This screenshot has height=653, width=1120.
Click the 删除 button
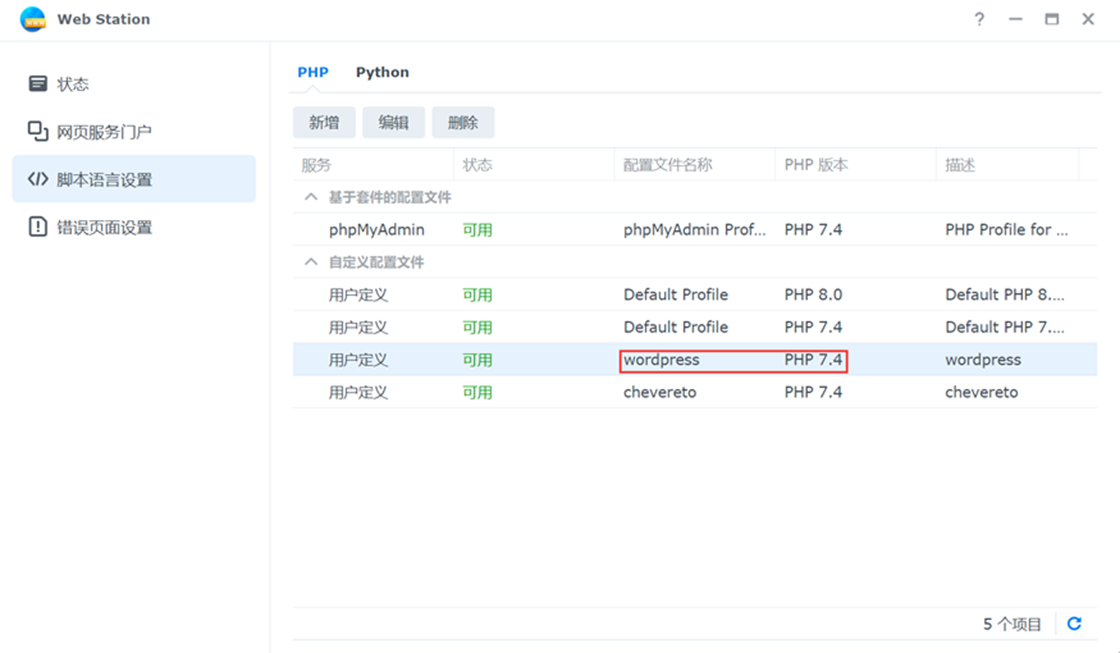[x=463, y=123]
